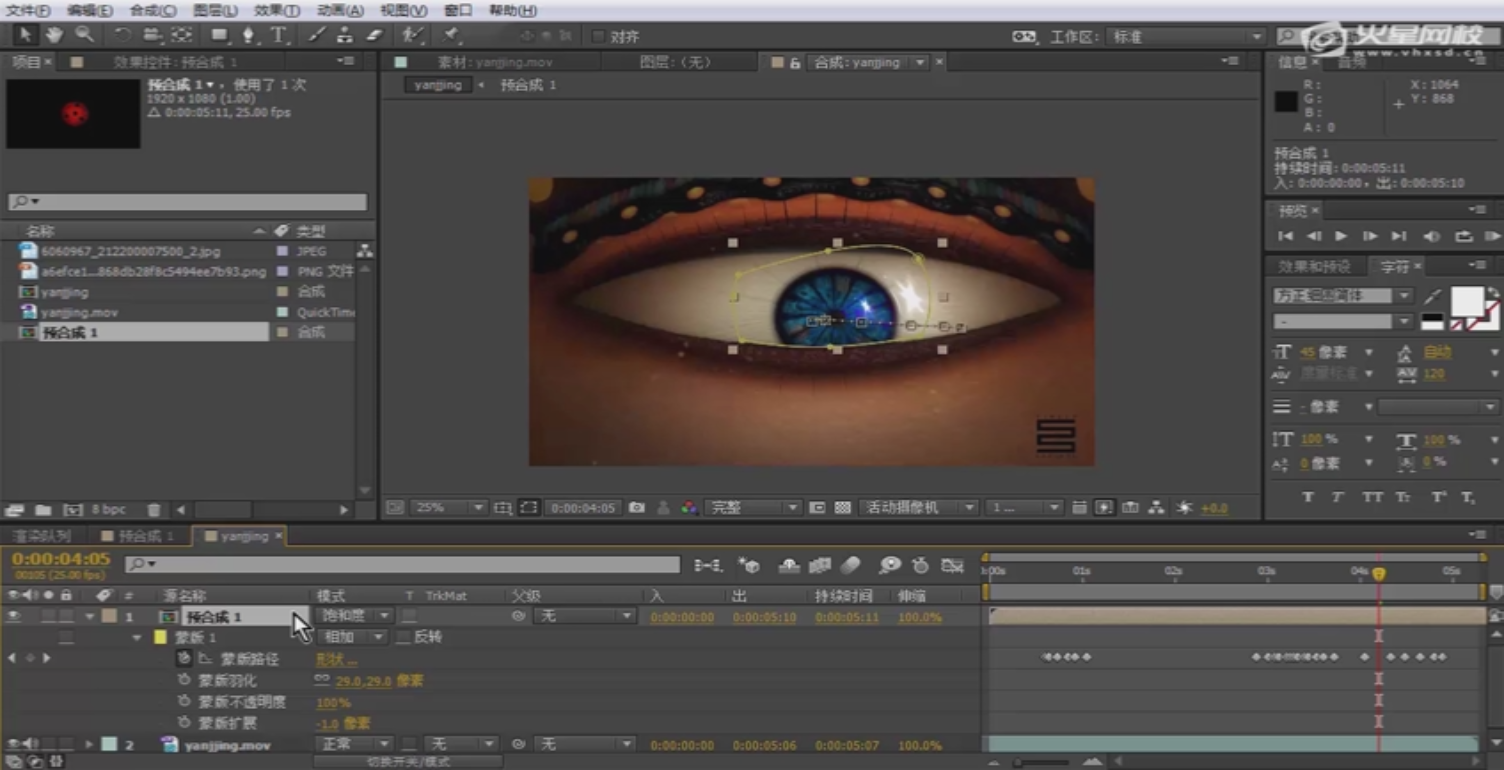Click the 预合成 1 layer label color
1504x770 pixels.
coord(109,617)
